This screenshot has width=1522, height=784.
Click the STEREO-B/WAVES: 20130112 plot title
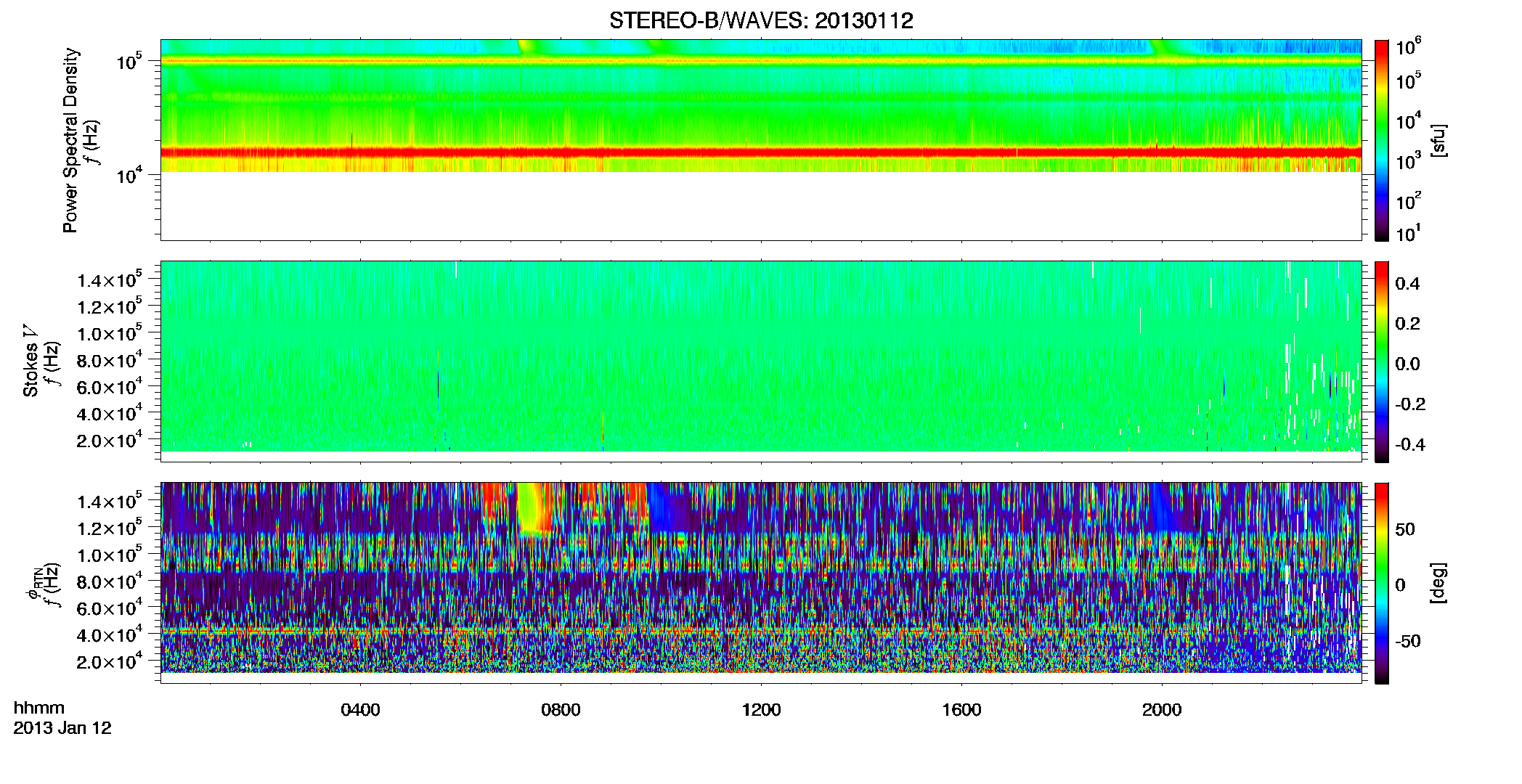pos(761,20)
